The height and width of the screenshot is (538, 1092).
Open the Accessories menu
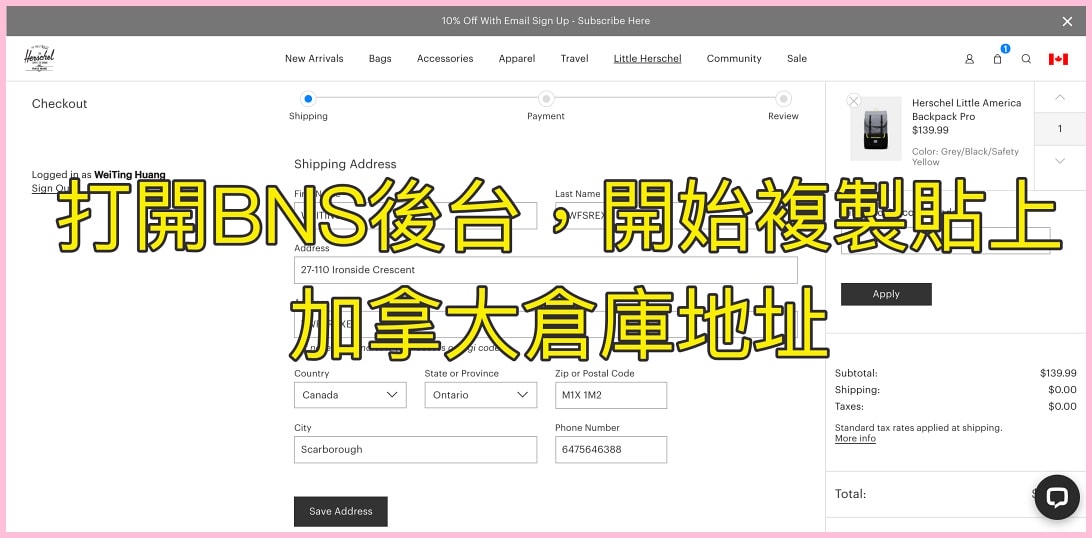coord(445,58)
